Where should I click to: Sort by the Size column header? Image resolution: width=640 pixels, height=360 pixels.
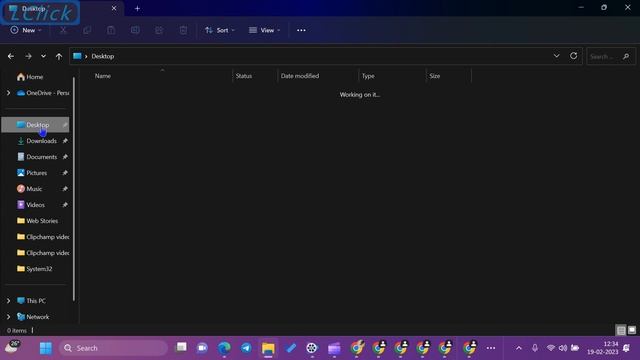click(435, 76)
